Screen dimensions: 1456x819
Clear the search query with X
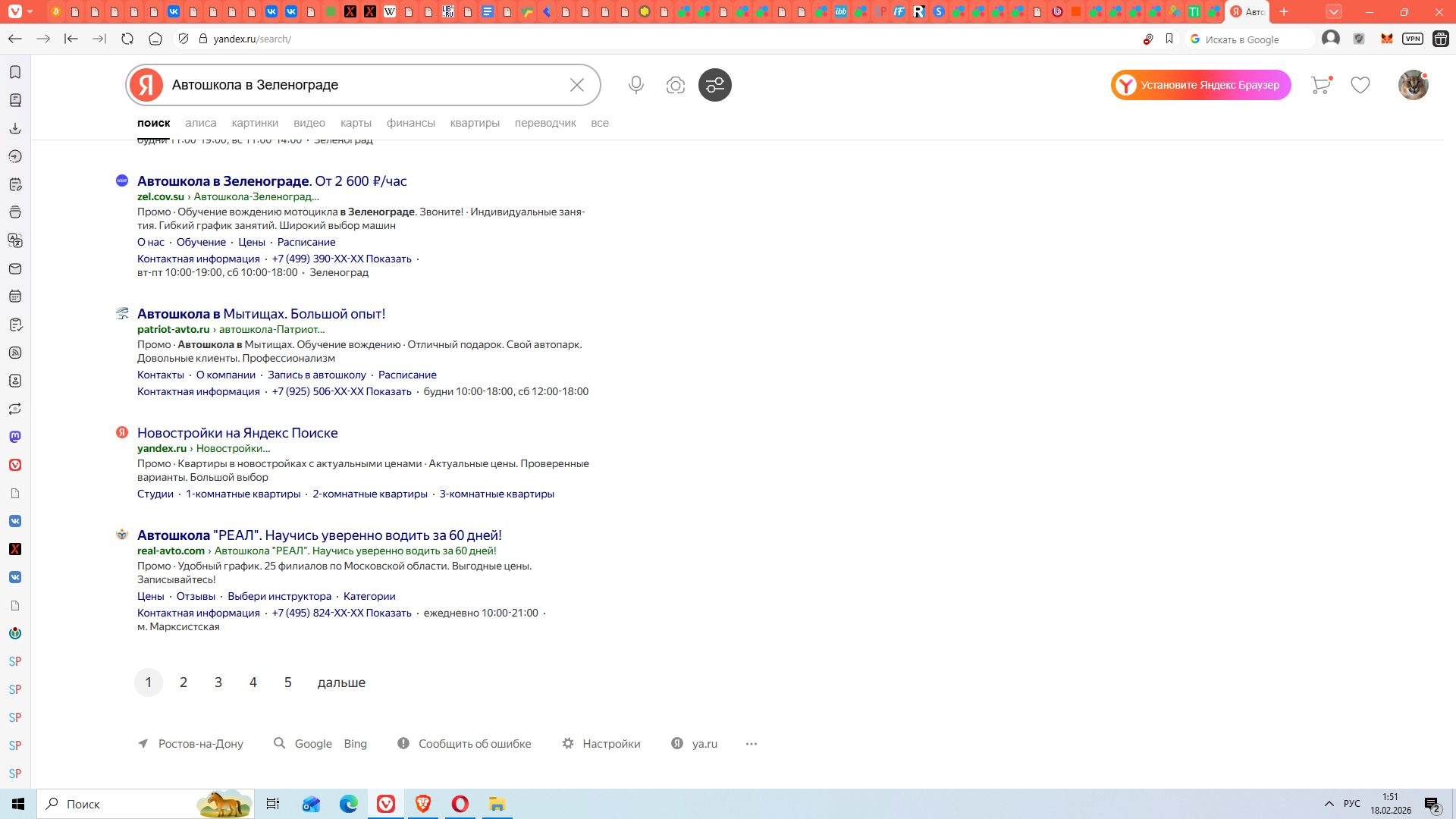(x=576, y=85)
